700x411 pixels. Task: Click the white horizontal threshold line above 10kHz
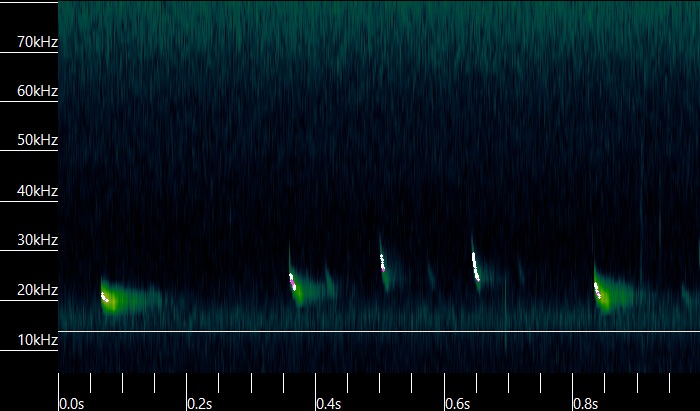(x=380, y=331)
